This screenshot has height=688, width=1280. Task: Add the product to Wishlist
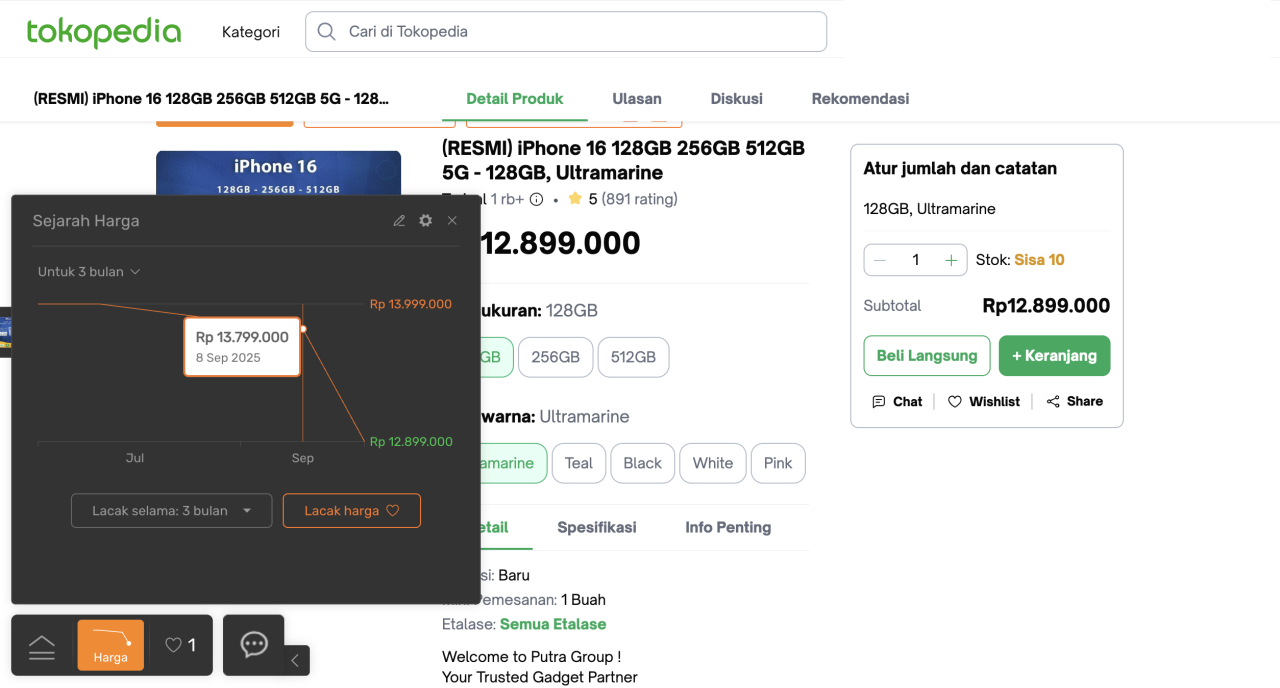(x=984, y=401)
